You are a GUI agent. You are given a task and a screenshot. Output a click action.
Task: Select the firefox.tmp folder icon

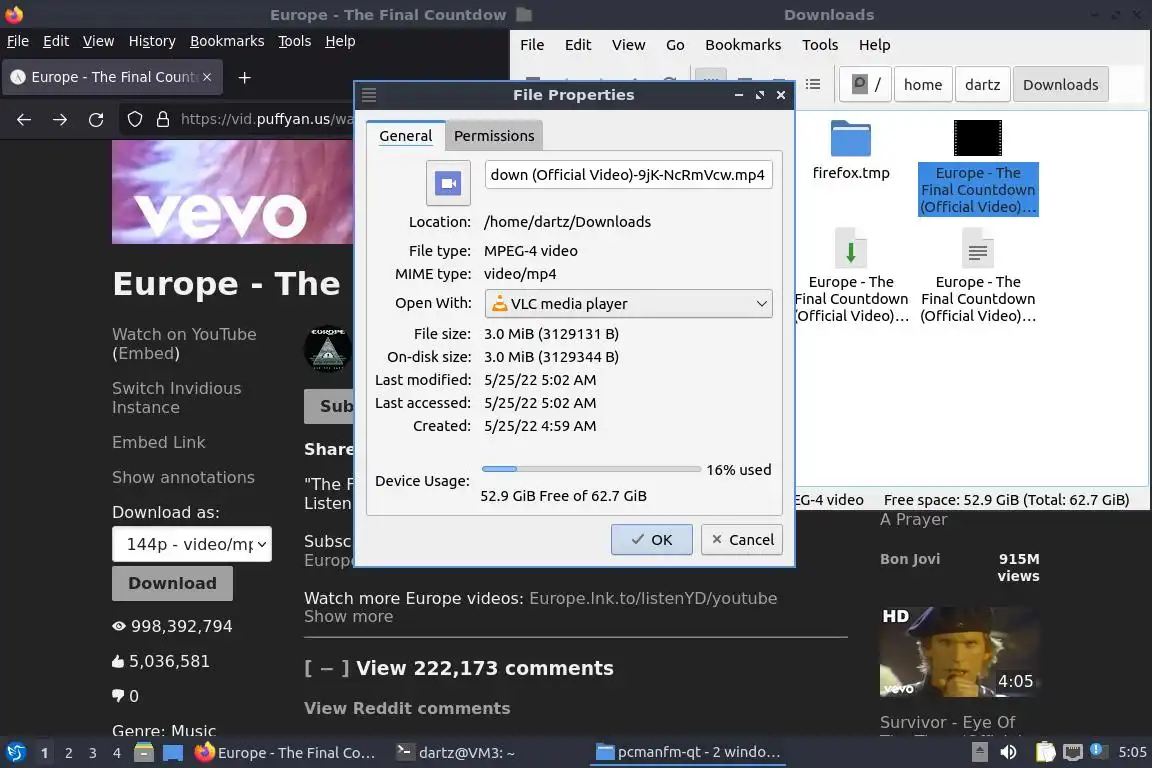click(x=851, y=138)
